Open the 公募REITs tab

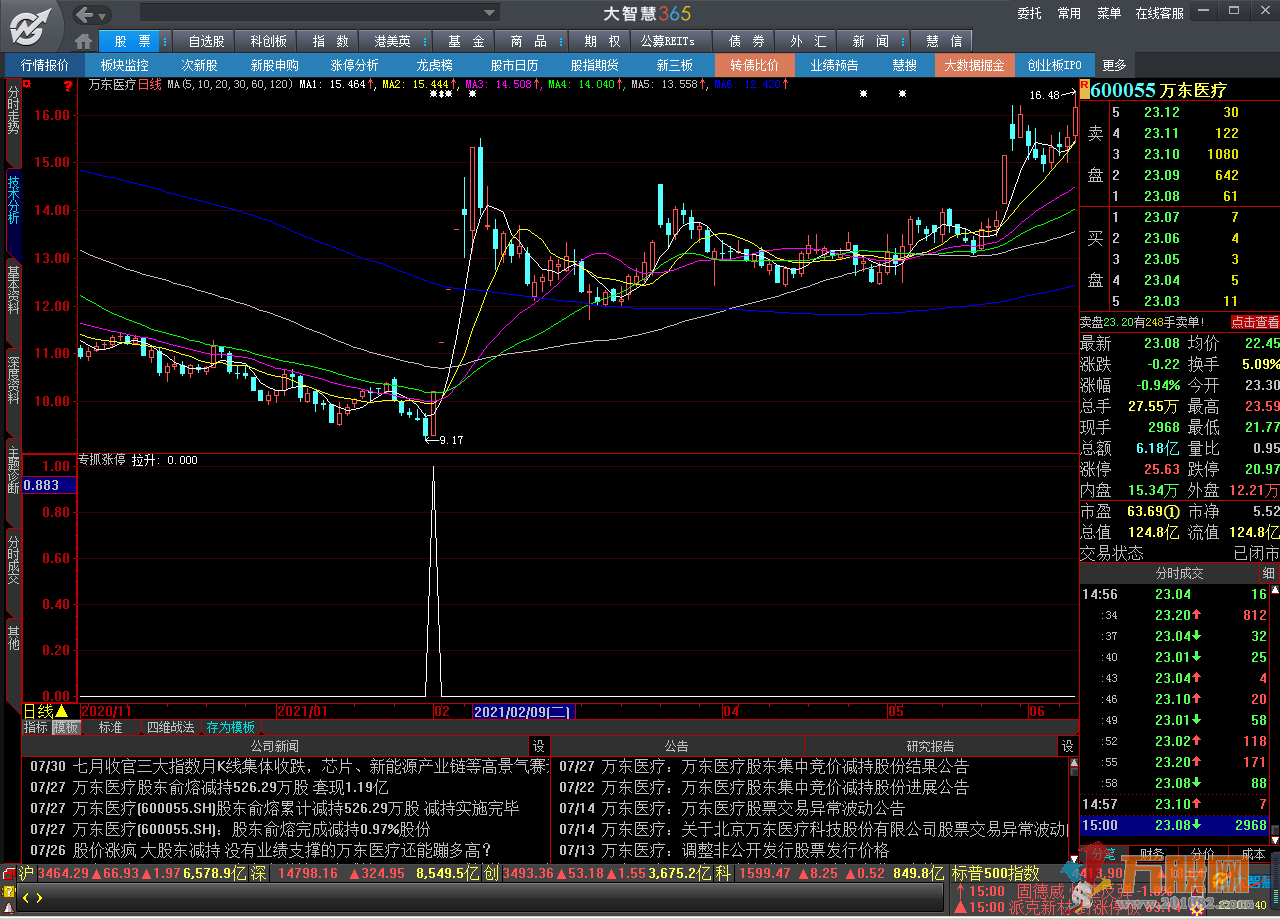(668, 41)
